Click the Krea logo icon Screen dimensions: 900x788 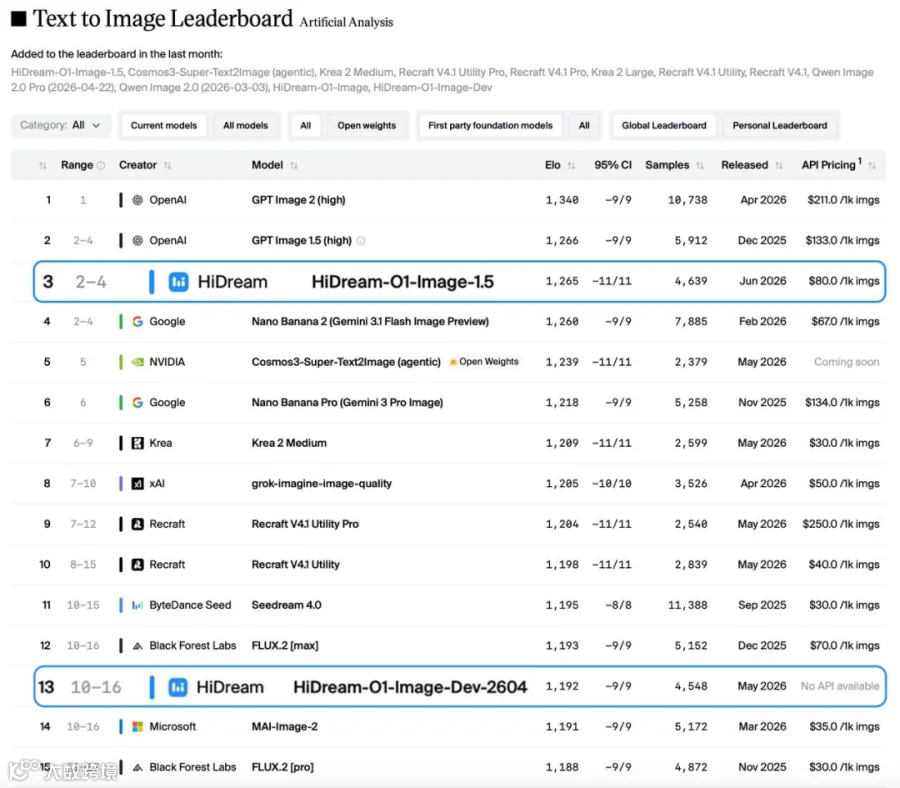point(138,443)
